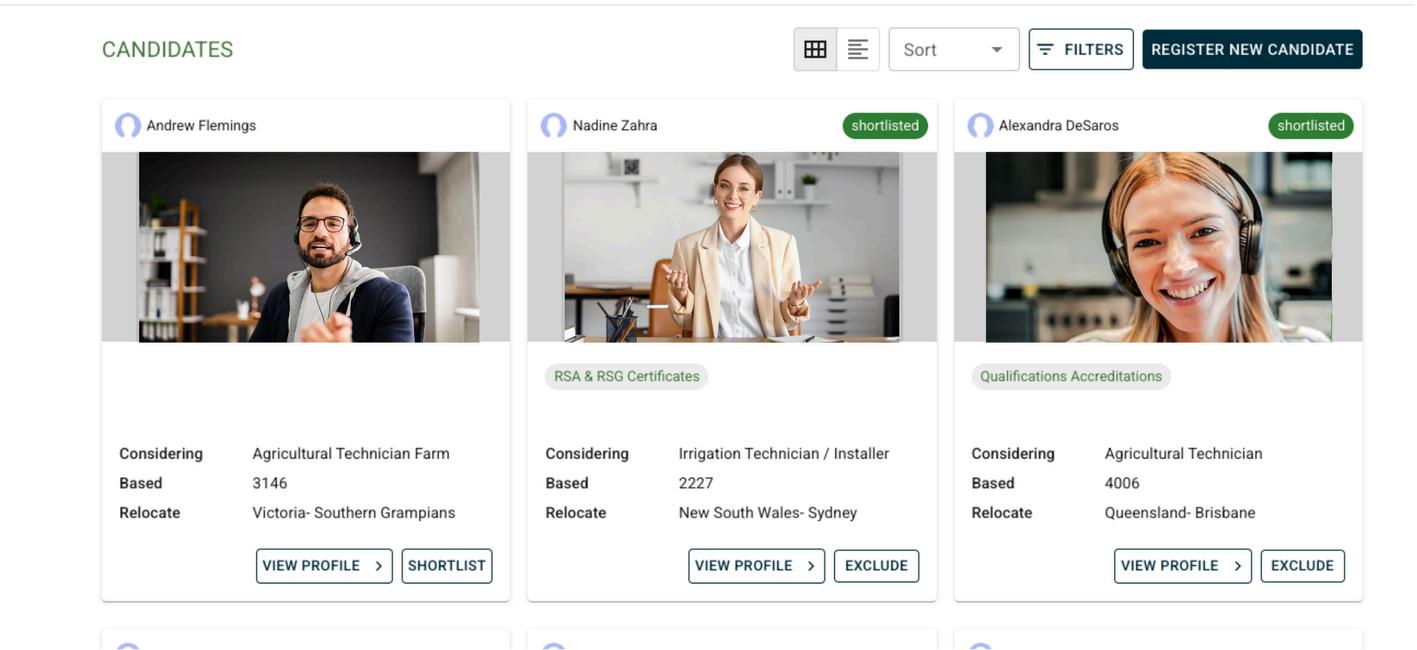Click Nadine Zahra avatar icon
1417x650 pixels.
point(554,126)
